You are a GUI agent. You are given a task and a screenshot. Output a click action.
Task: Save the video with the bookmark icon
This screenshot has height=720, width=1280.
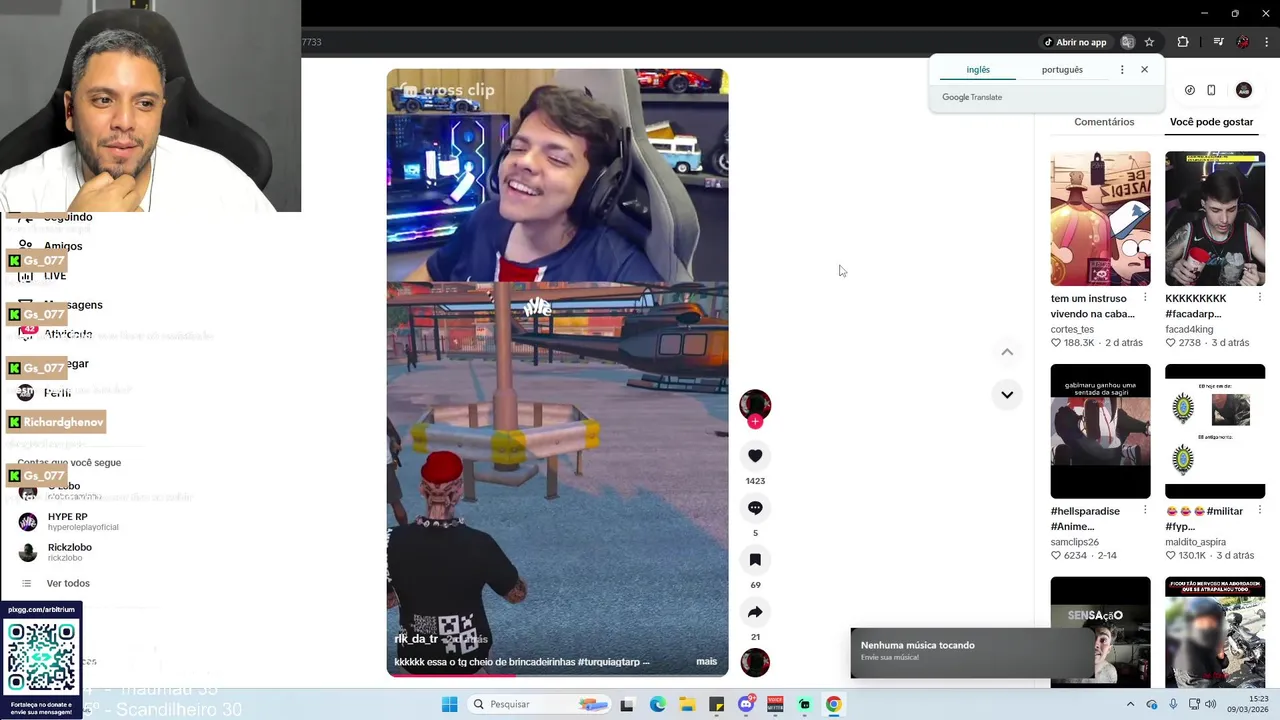755,560
